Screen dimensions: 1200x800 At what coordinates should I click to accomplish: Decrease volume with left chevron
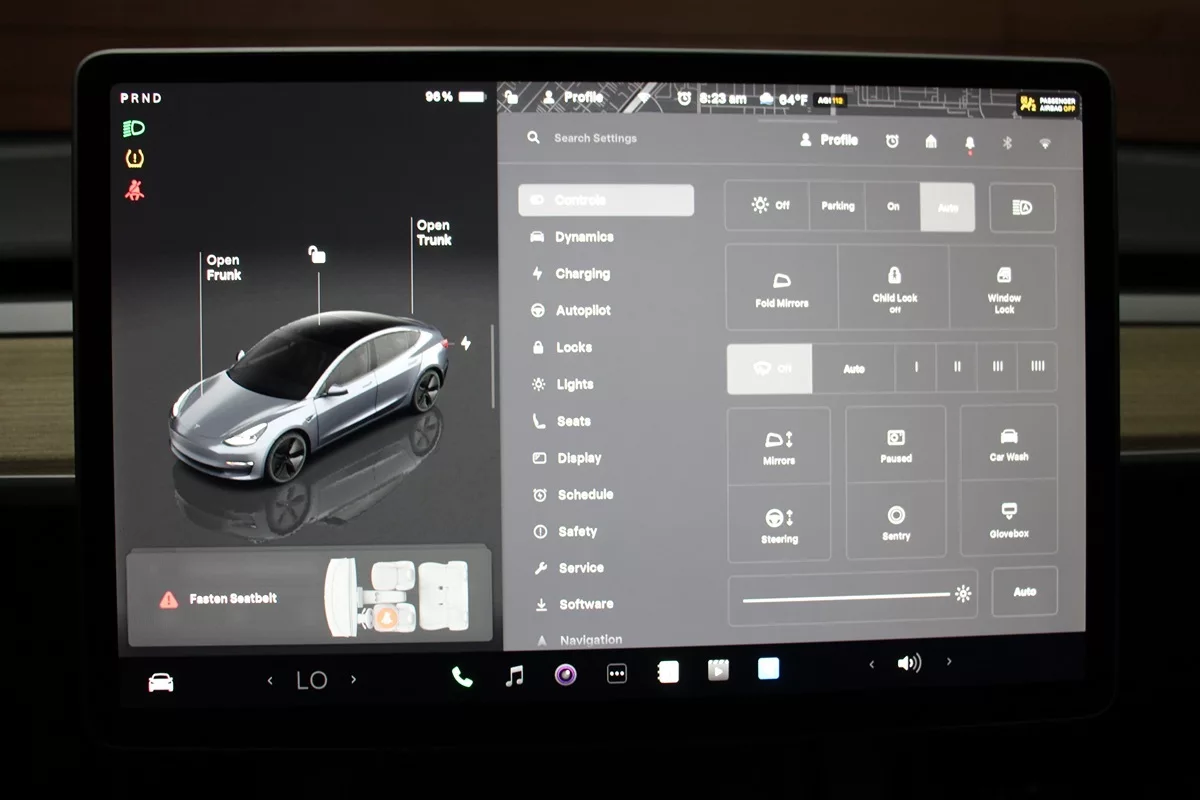(871, 664)
